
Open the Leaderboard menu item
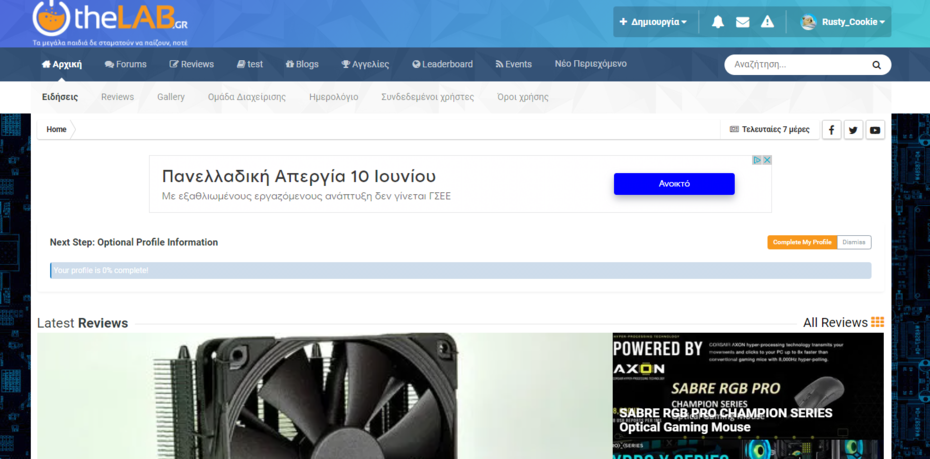(x=442, y=64)
